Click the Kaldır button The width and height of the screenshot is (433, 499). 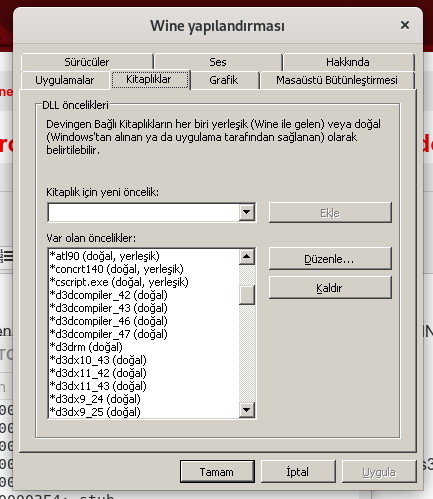pyautogui.click(x=330, y=288)
